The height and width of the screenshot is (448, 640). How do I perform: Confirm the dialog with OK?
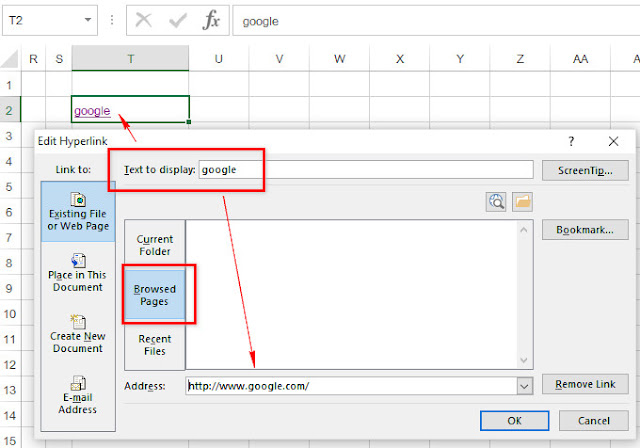click(x=514, y=421)
